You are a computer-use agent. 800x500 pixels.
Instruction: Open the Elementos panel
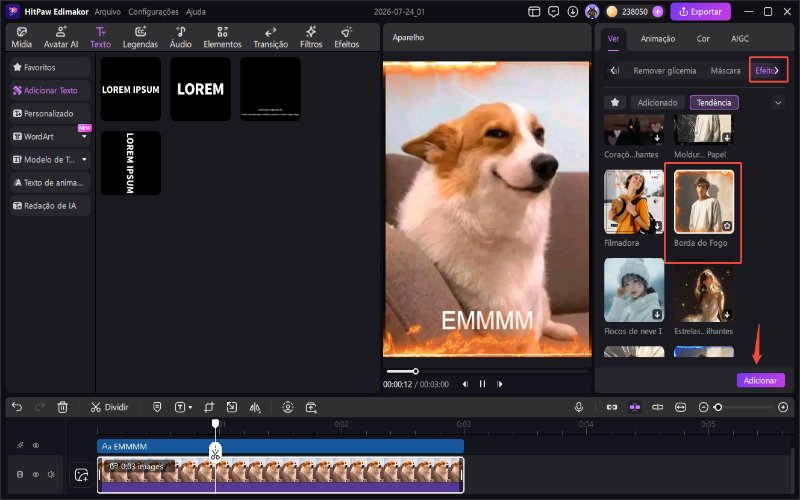coord(222,37)
